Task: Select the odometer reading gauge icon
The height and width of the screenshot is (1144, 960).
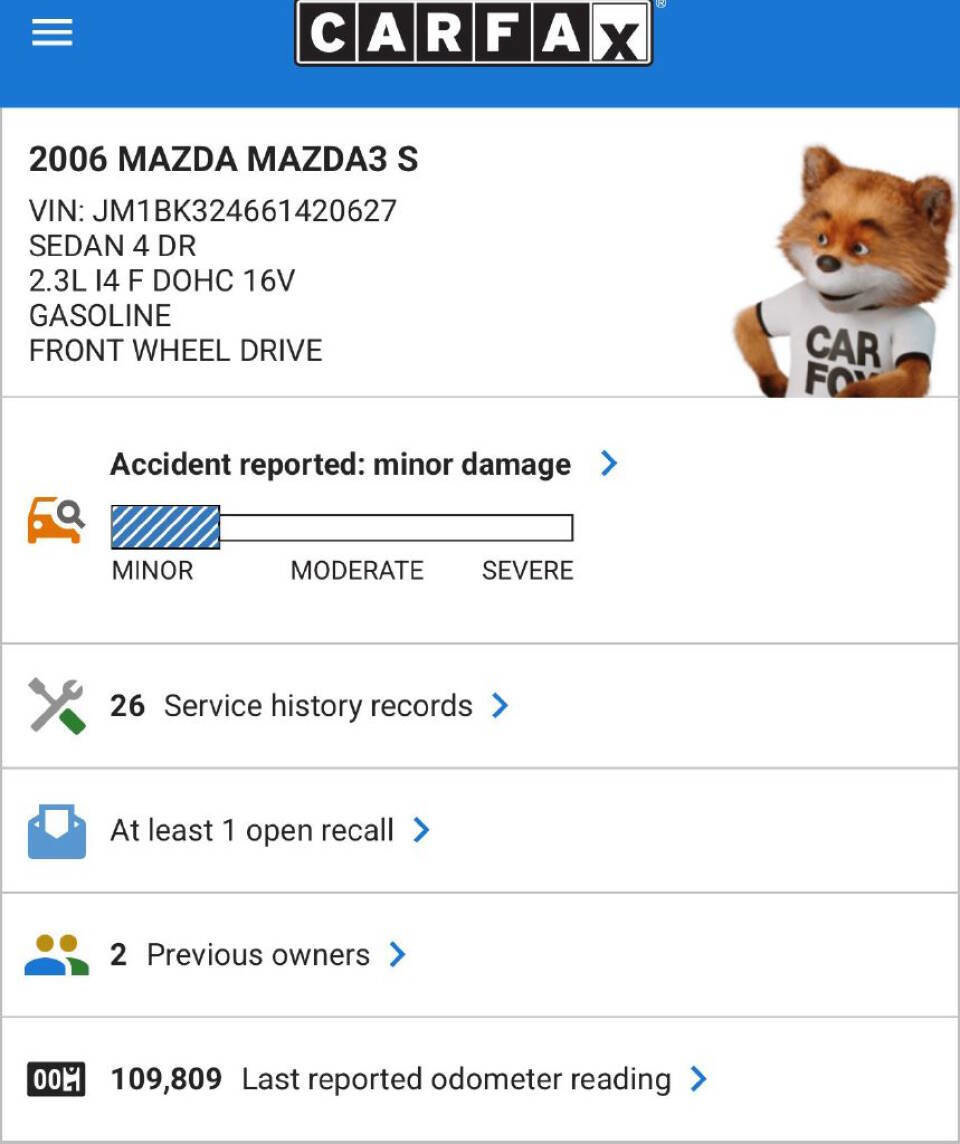Action: coord(56,1078)
